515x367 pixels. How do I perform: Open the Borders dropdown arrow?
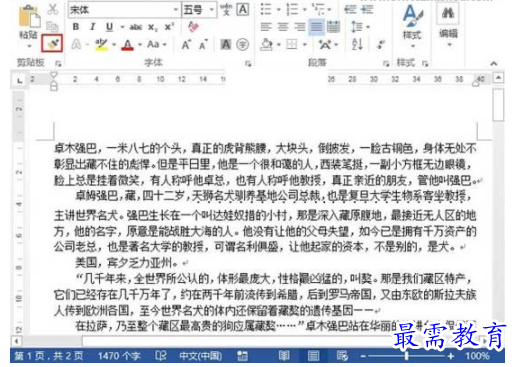305,45
